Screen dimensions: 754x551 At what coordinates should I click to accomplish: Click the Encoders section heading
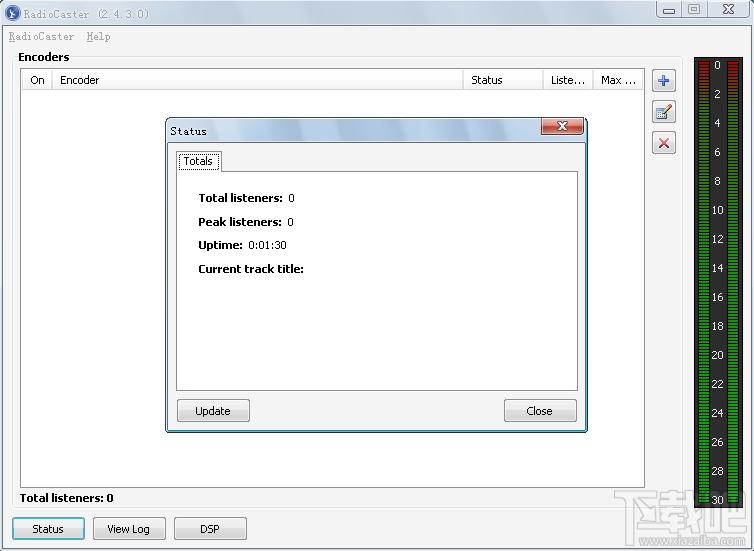coord(44,57)
